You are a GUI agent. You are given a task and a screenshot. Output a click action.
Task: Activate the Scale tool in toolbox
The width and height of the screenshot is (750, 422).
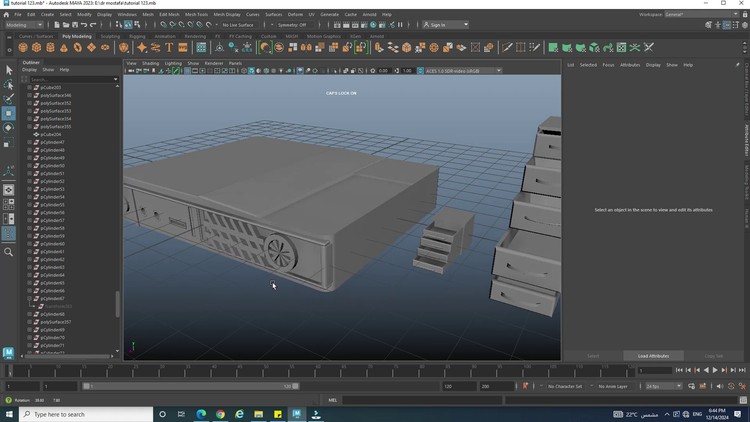9,143
